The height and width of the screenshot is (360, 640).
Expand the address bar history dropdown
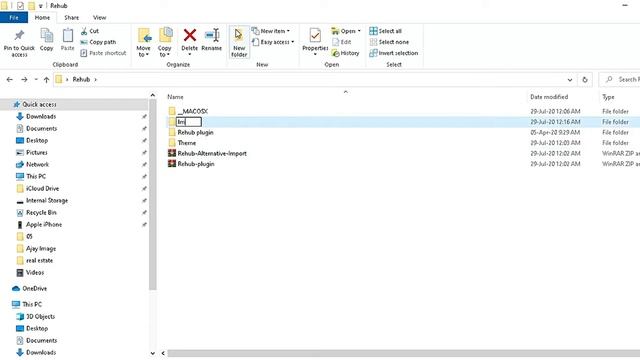click(570, 80)
